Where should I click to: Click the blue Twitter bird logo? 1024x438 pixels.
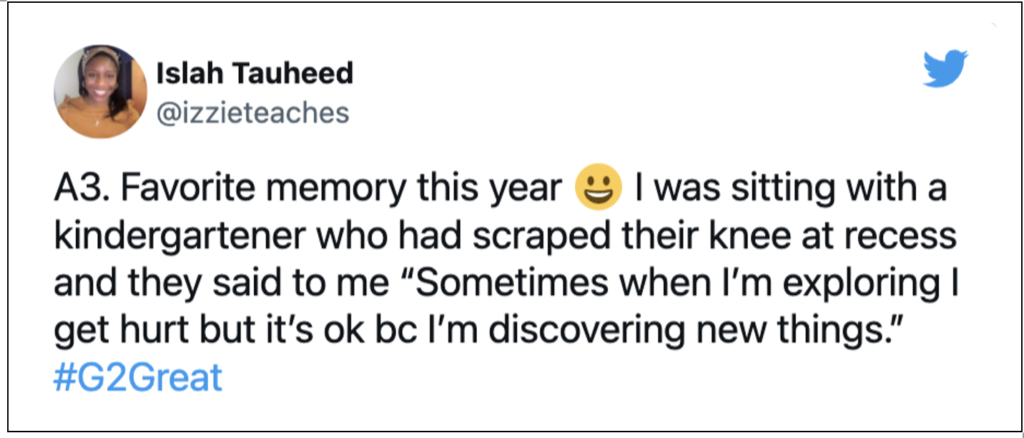point(945,69)
